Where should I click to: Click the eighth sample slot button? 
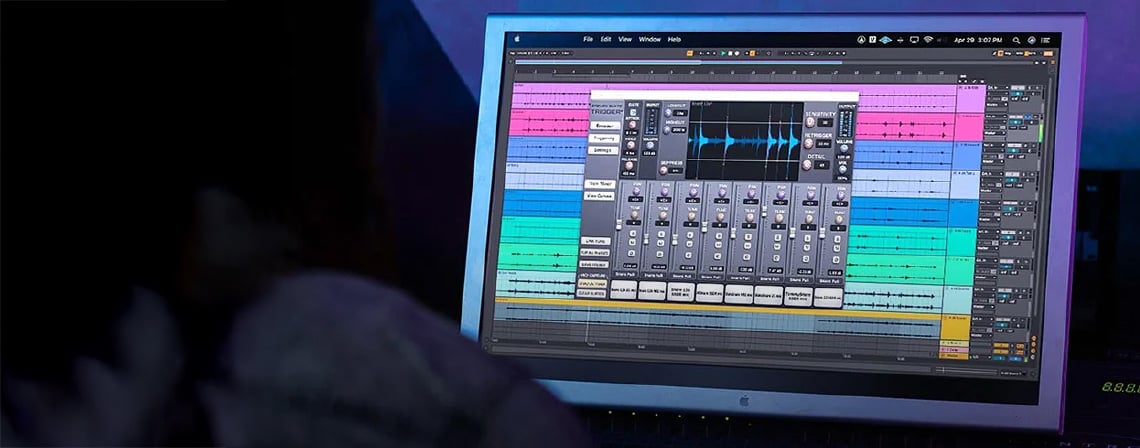pos(828,296)
